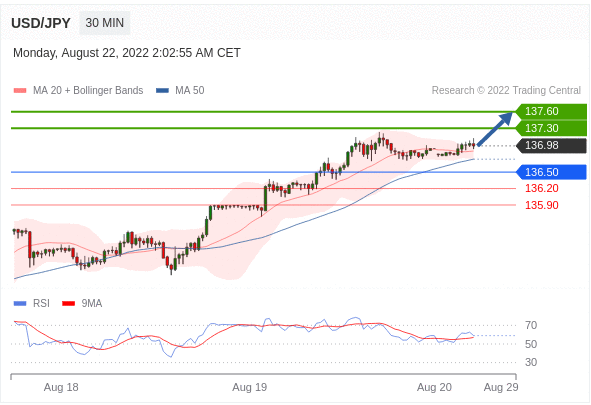
Task: Click the pink MA 20 legend swatch
Action: pyautogui.click(x=20, y=90)
